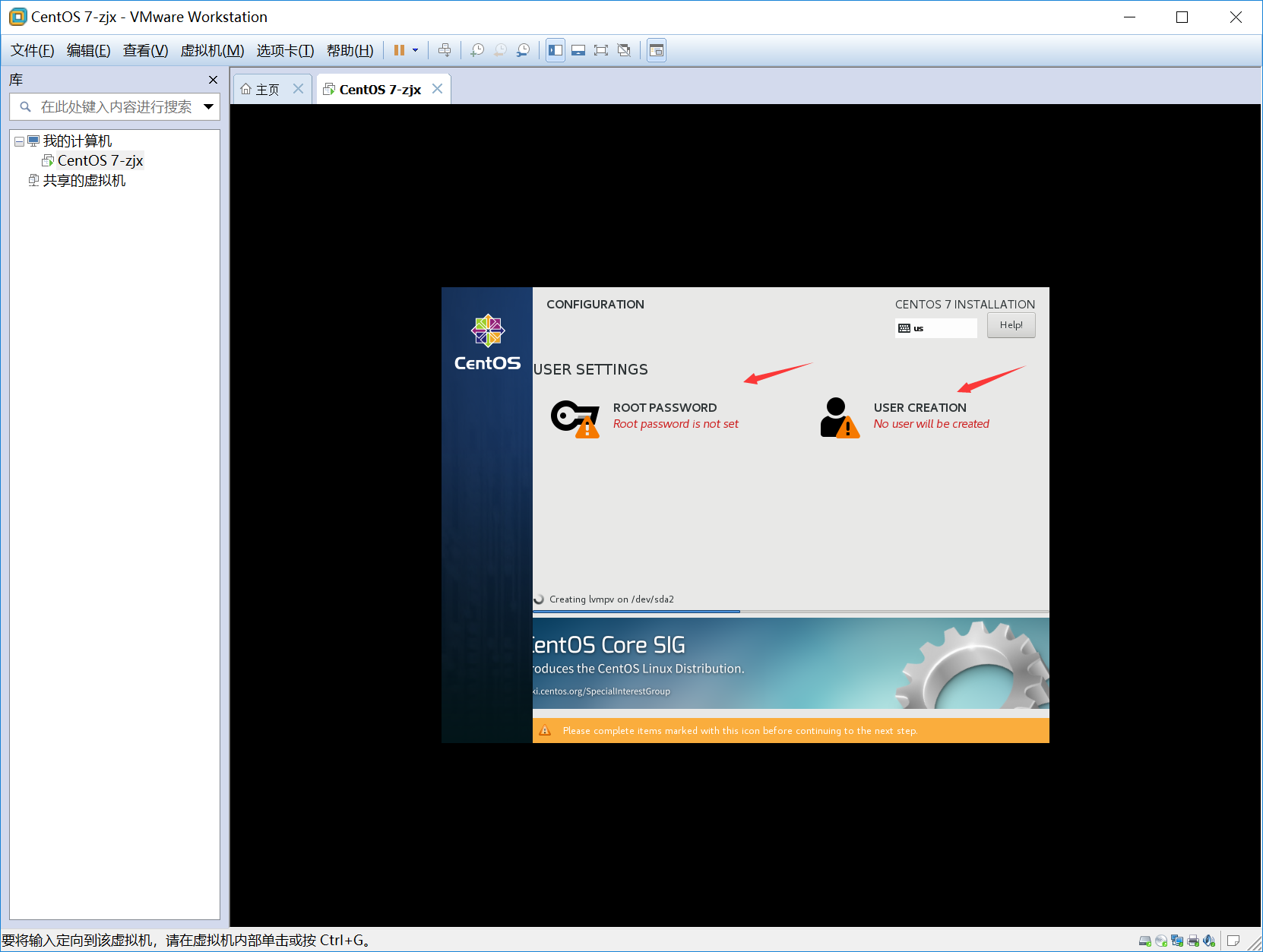Toggle the library sidebar view icon
Image resolution: width=1263 pixels, height=952 pixels.
[556, 50]
